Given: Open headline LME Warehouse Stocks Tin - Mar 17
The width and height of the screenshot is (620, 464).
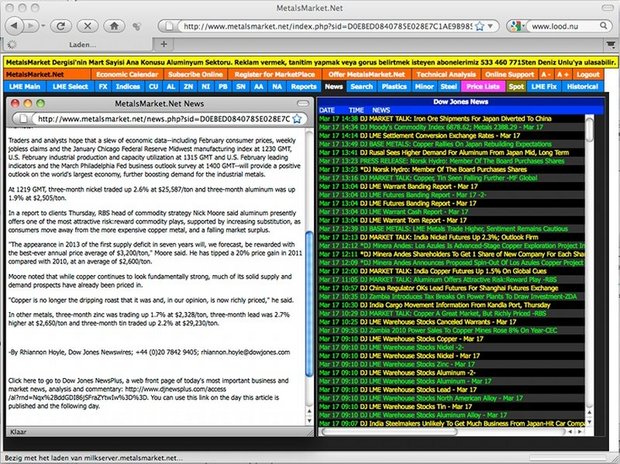Looking at the screenshot, I should tap(416, 407).
